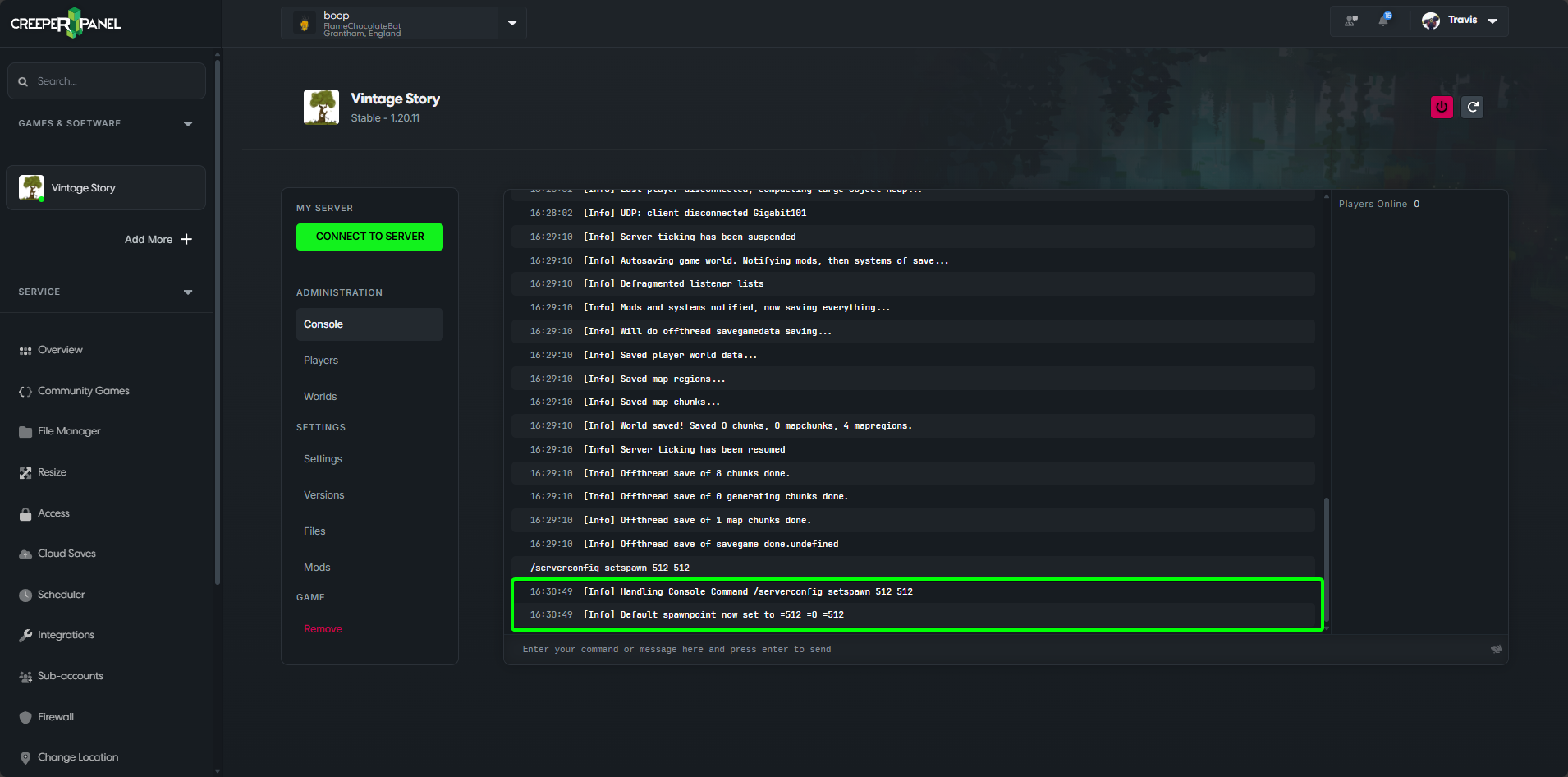Open the notifications bell icon
This screenshot has width=1568, height=777.
click(x=1384, y=21)
